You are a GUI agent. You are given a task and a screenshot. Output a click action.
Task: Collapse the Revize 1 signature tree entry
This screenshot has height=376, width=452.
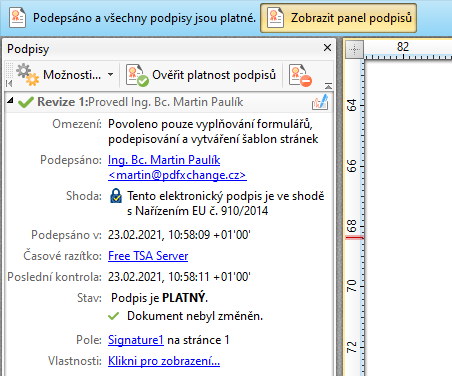(x=10, y=100)
